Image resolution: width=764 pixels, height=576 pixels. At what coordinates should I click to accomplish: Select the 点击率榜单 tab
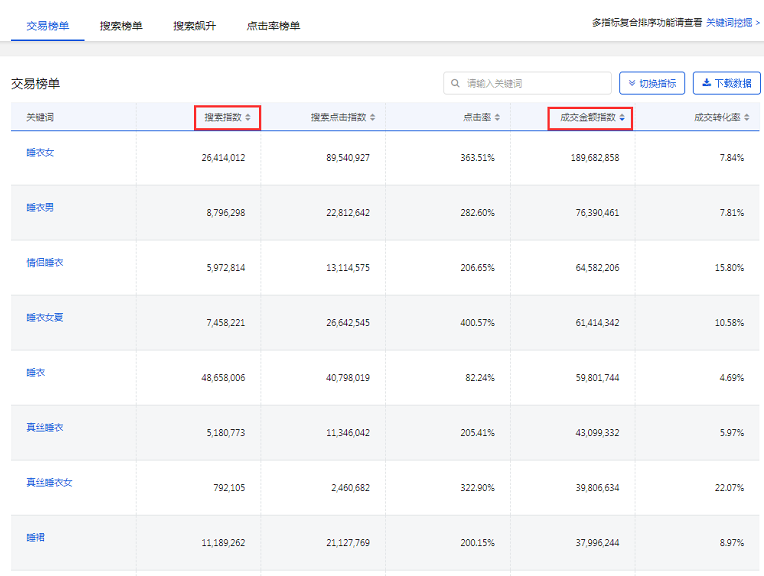tap(273, 26)
